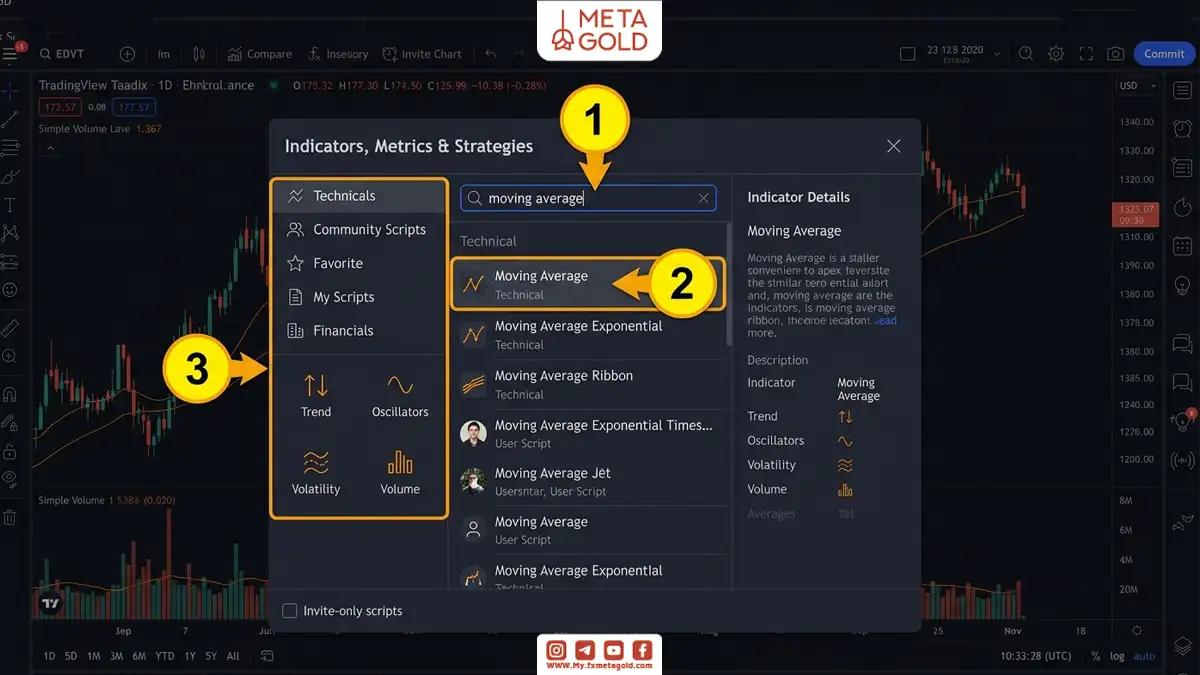Screen dimensions: 1200x675
Task: Open emoji icons tool
Action: pyautogui.click(x=10, y=290)
